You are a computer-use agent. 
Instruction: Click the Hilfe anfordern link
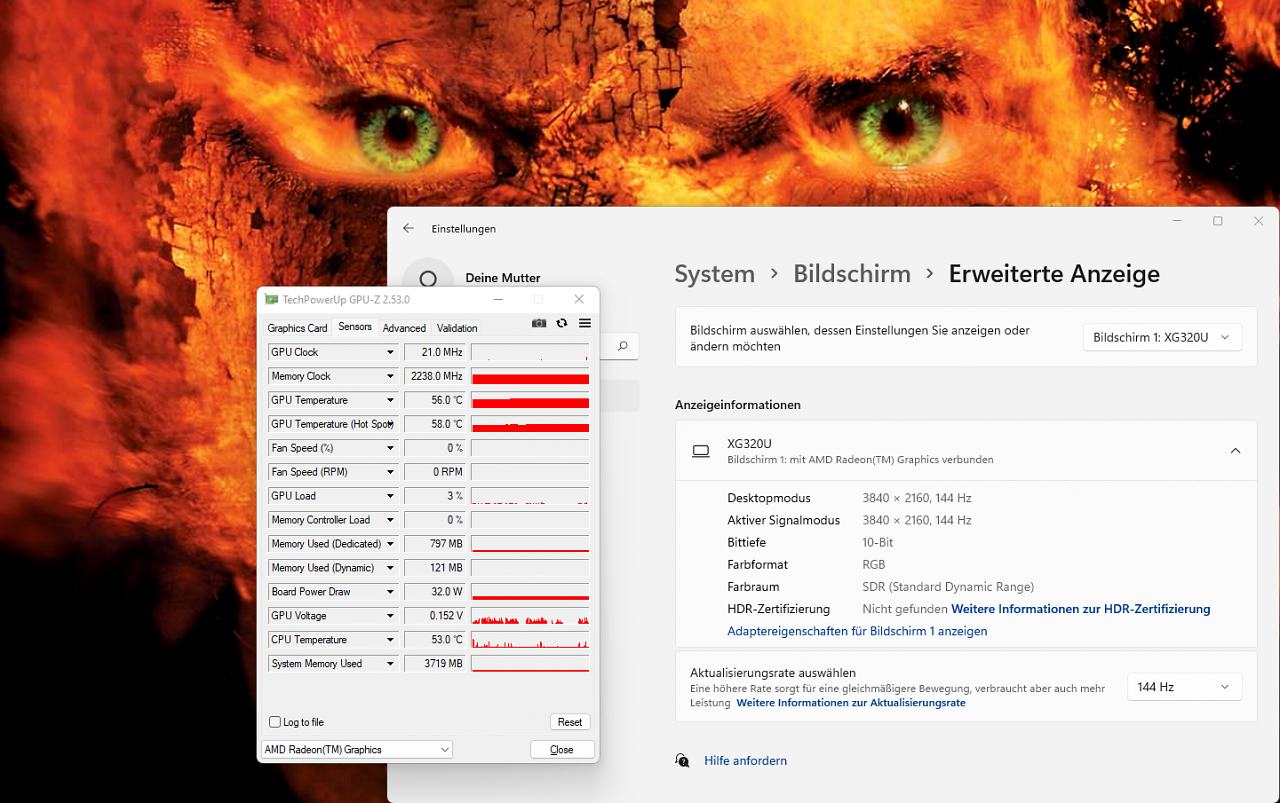coord(745,760)
